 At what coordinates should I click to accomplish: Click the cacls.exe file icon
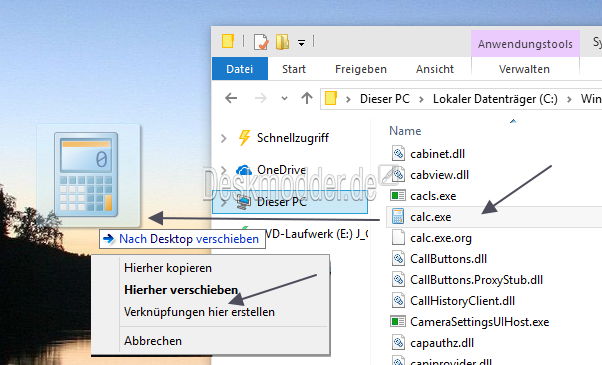(x=398, y=196)
